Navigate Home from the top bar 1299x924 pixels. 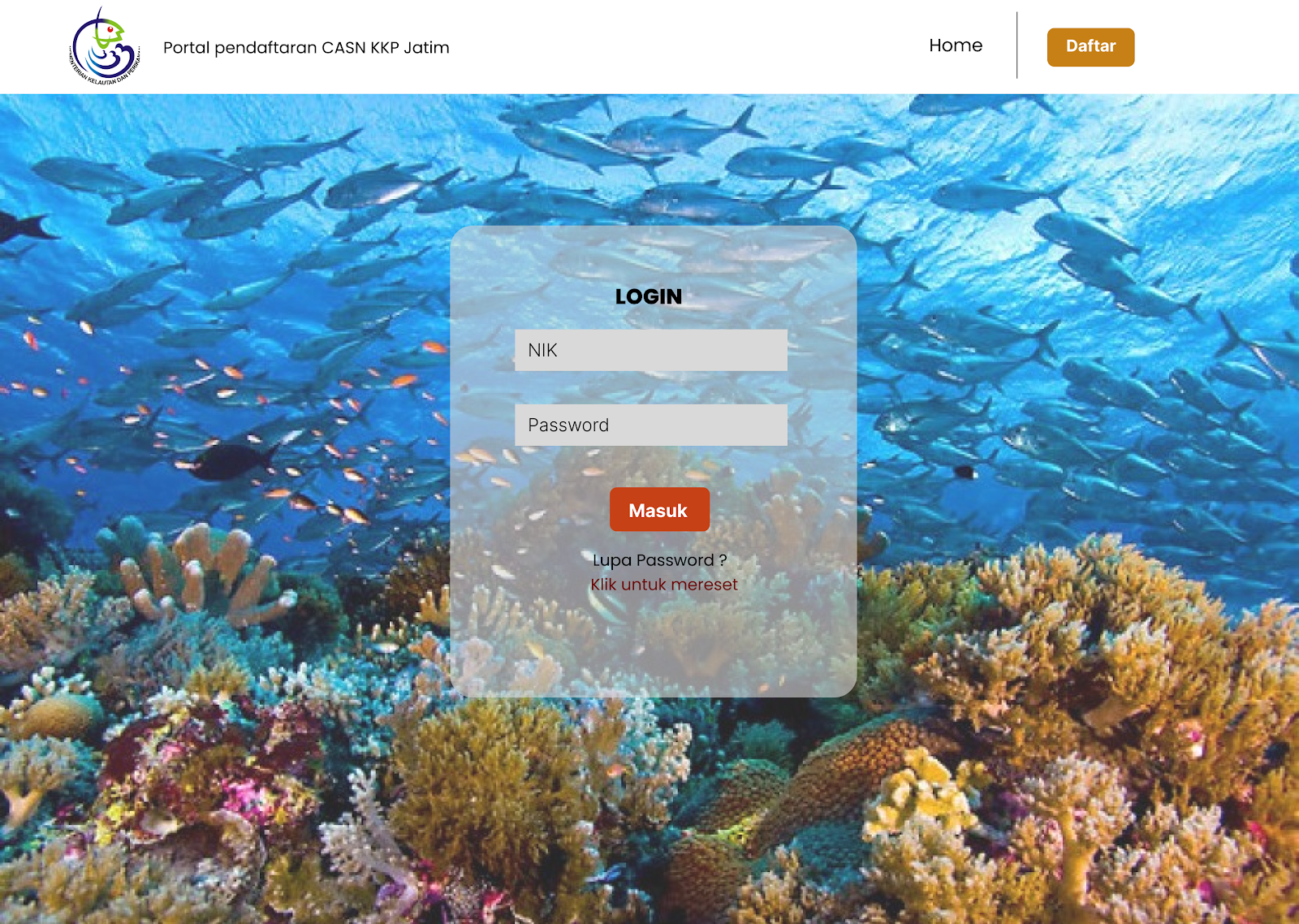(956, 45)
